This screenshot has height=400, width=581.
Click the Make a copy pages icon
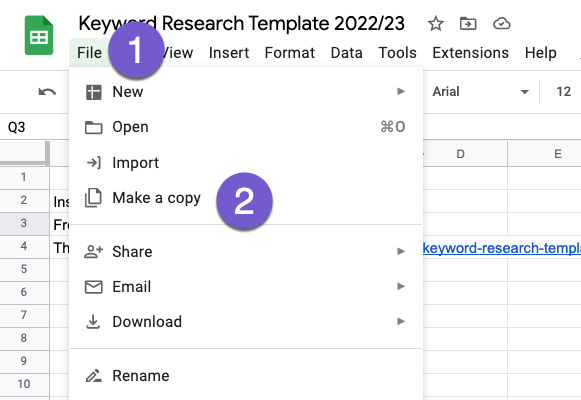[x=93, y=198]
